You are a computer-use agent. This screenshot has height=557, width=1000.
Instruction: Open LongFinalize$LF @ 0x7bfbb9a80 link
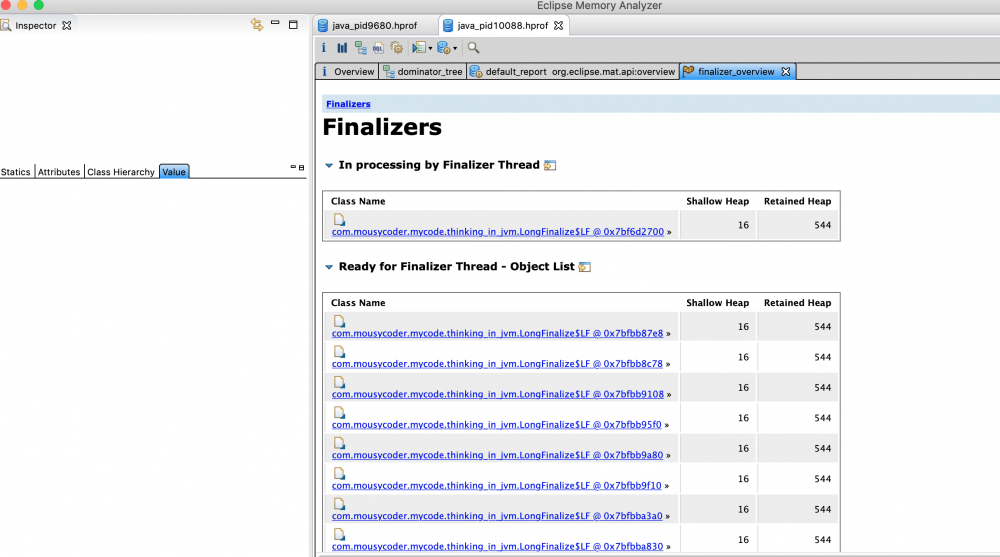497,455
